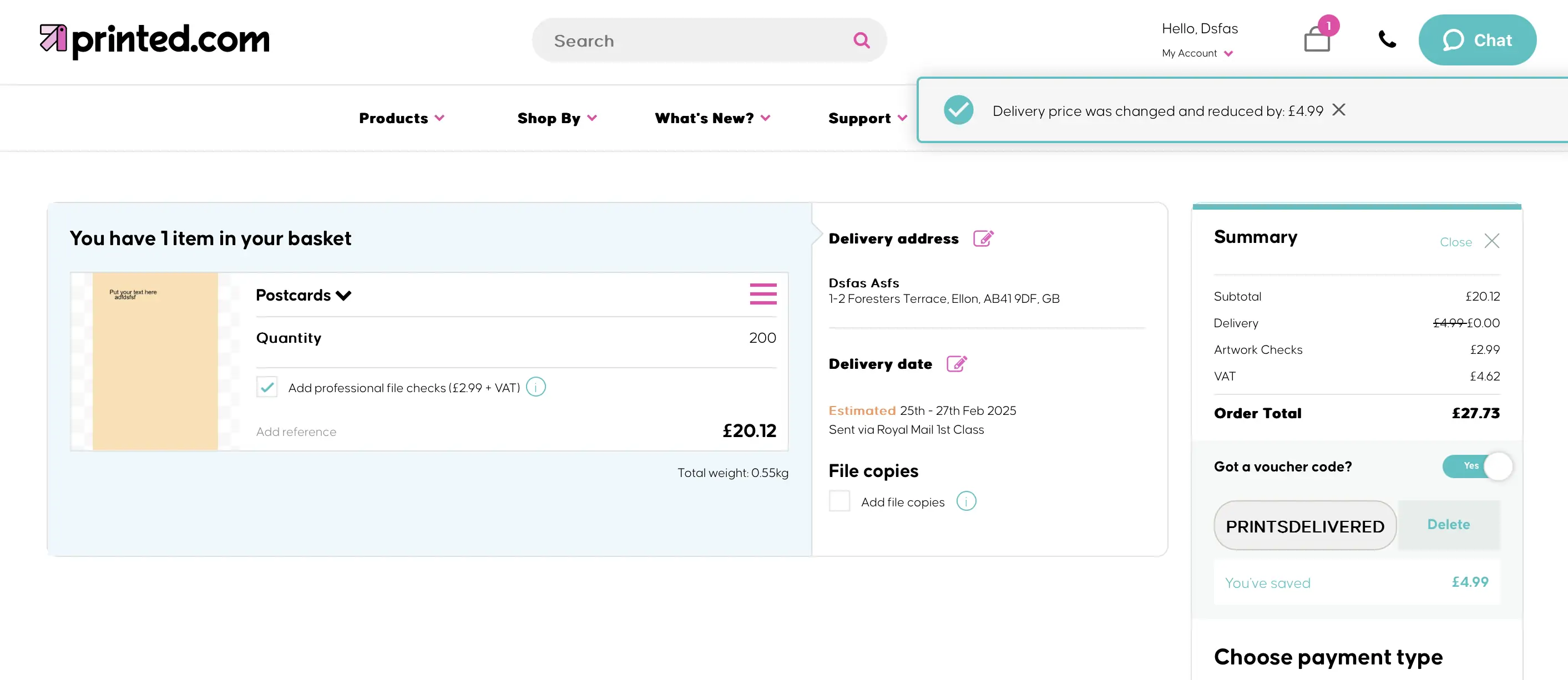This screenshot has width=1568, height=680.
Task: Click the printed.com logo
Action: click(x=155, y=40)
